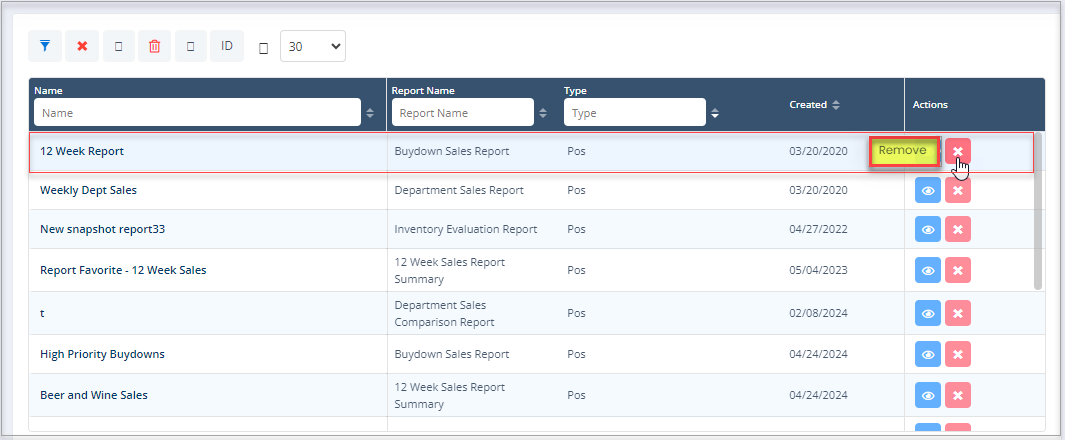Image resolution: width=1065 pixels, height=440 pixels.
Task: View the Weekly Dept Sales report
Action: coord(928,190)
